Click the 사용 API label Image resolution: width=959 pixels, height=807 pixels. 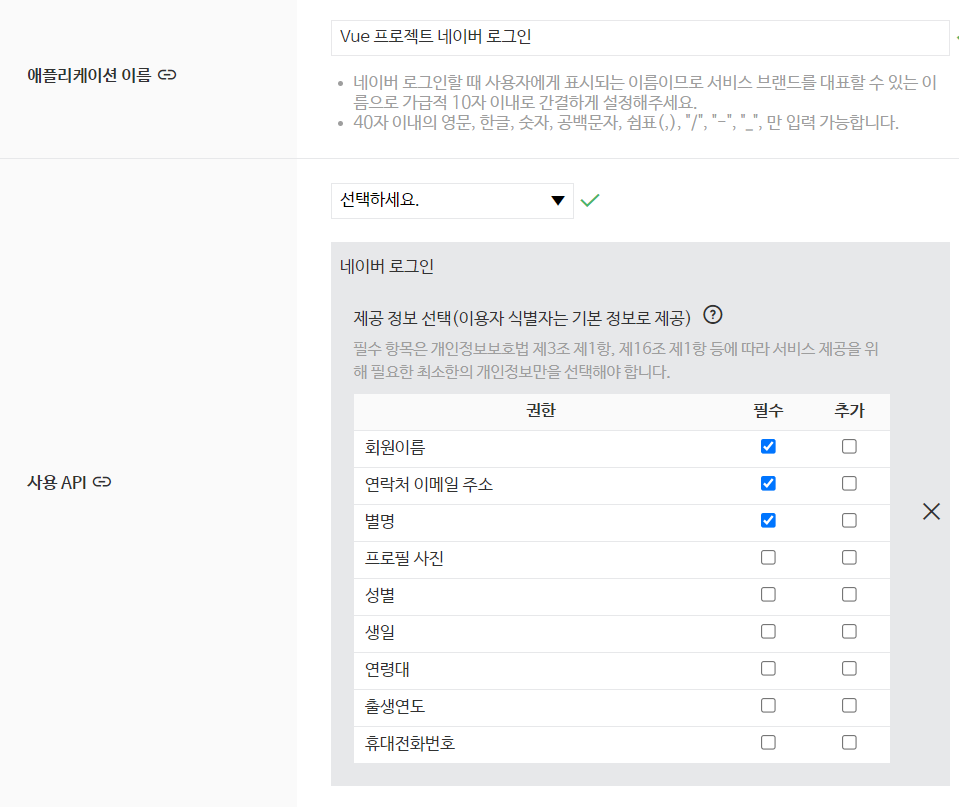pyautogui.click(x=57, y=482)
